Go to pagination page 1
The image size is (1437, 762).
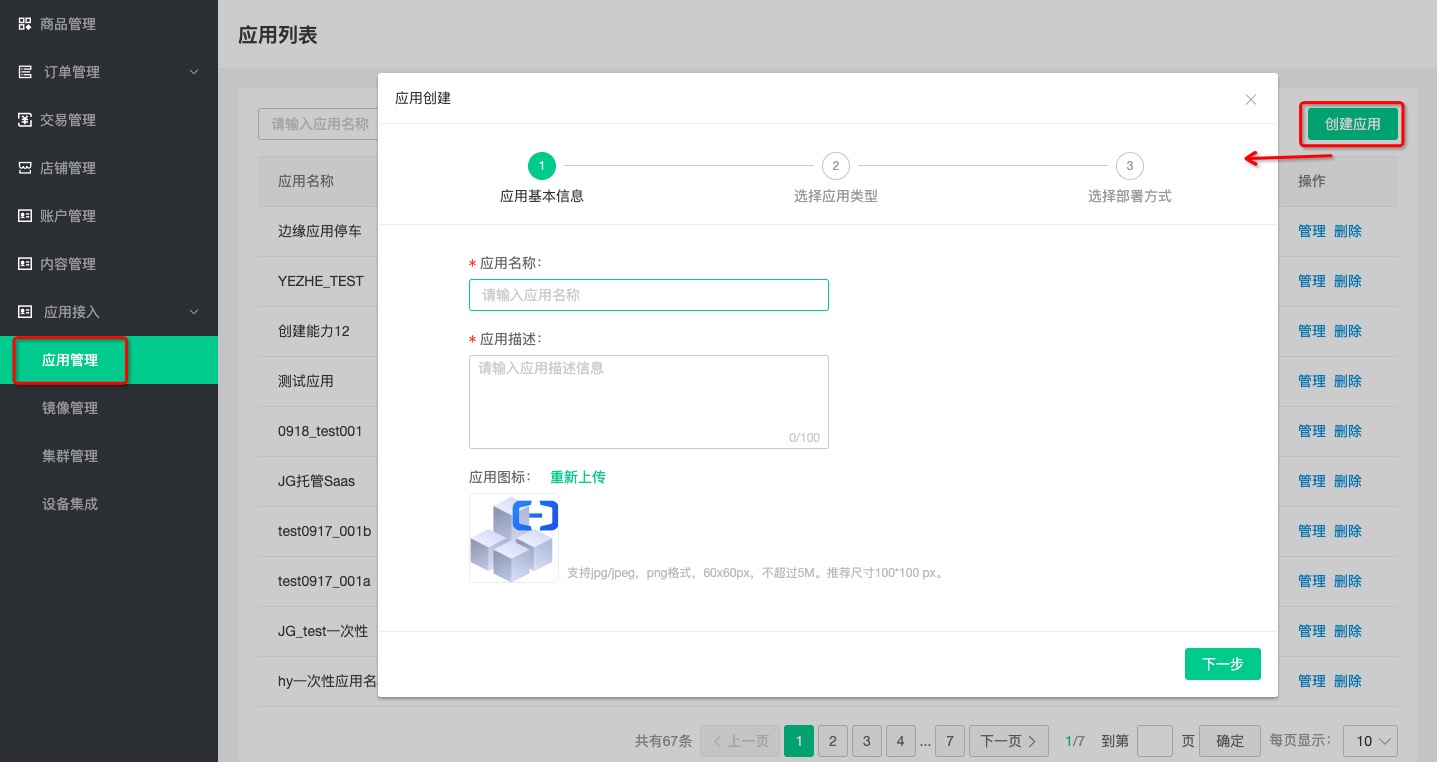pyautogui.click(x=799, y=741)
